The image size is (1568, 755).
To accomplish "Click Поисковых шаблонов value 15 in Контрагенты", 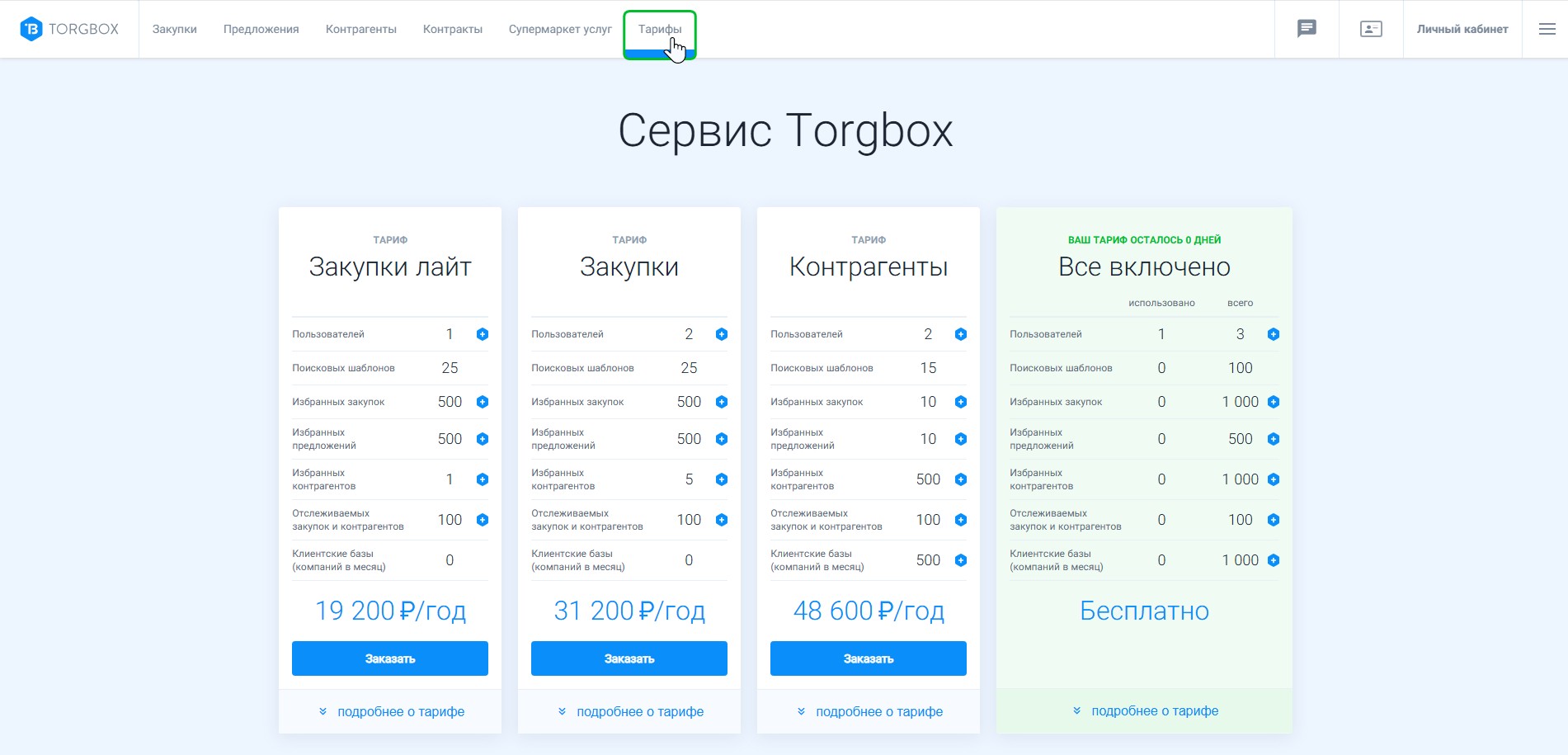I will coord(928,368).
